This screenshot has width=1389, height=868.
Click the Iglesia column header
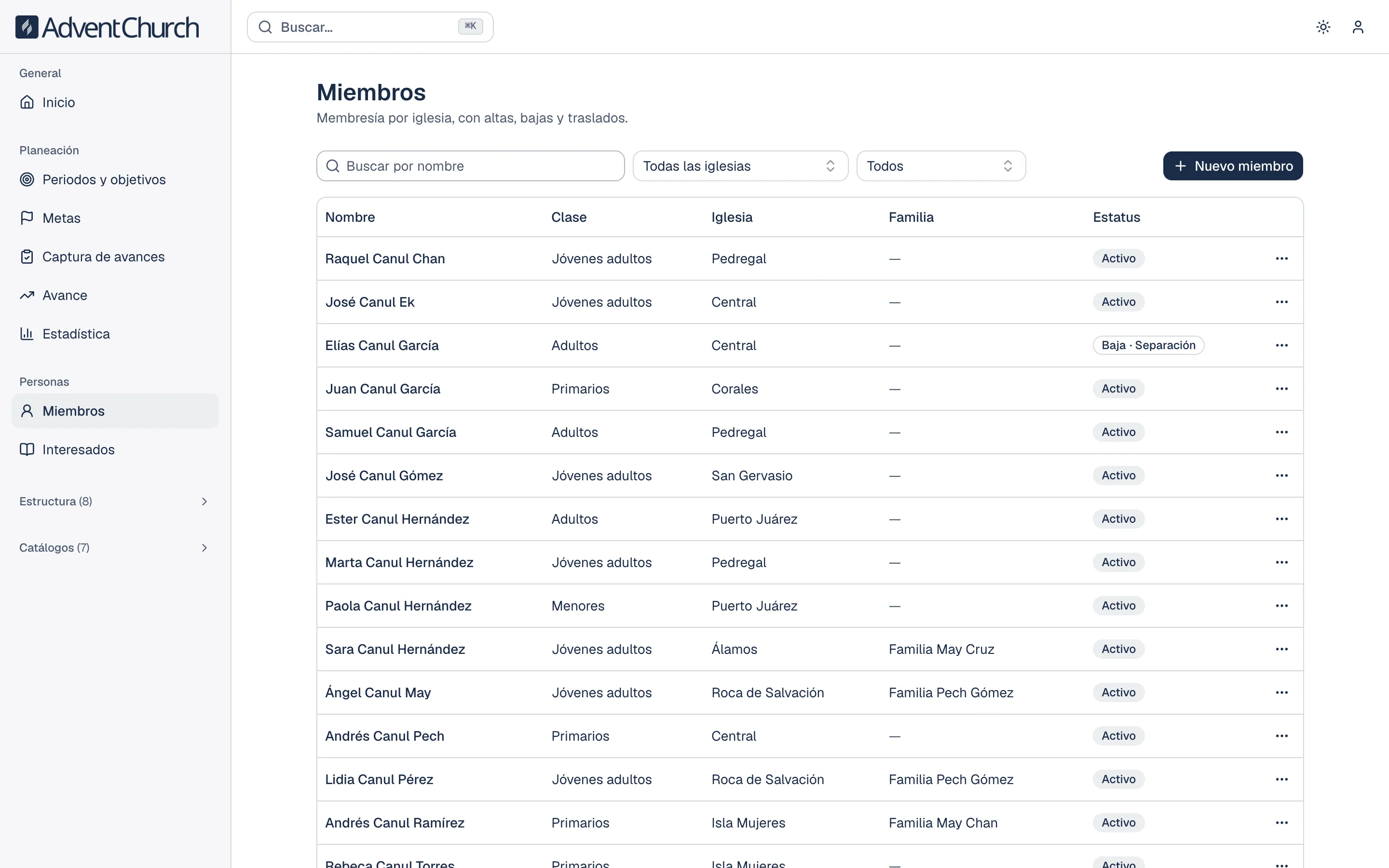pos(732,217)
